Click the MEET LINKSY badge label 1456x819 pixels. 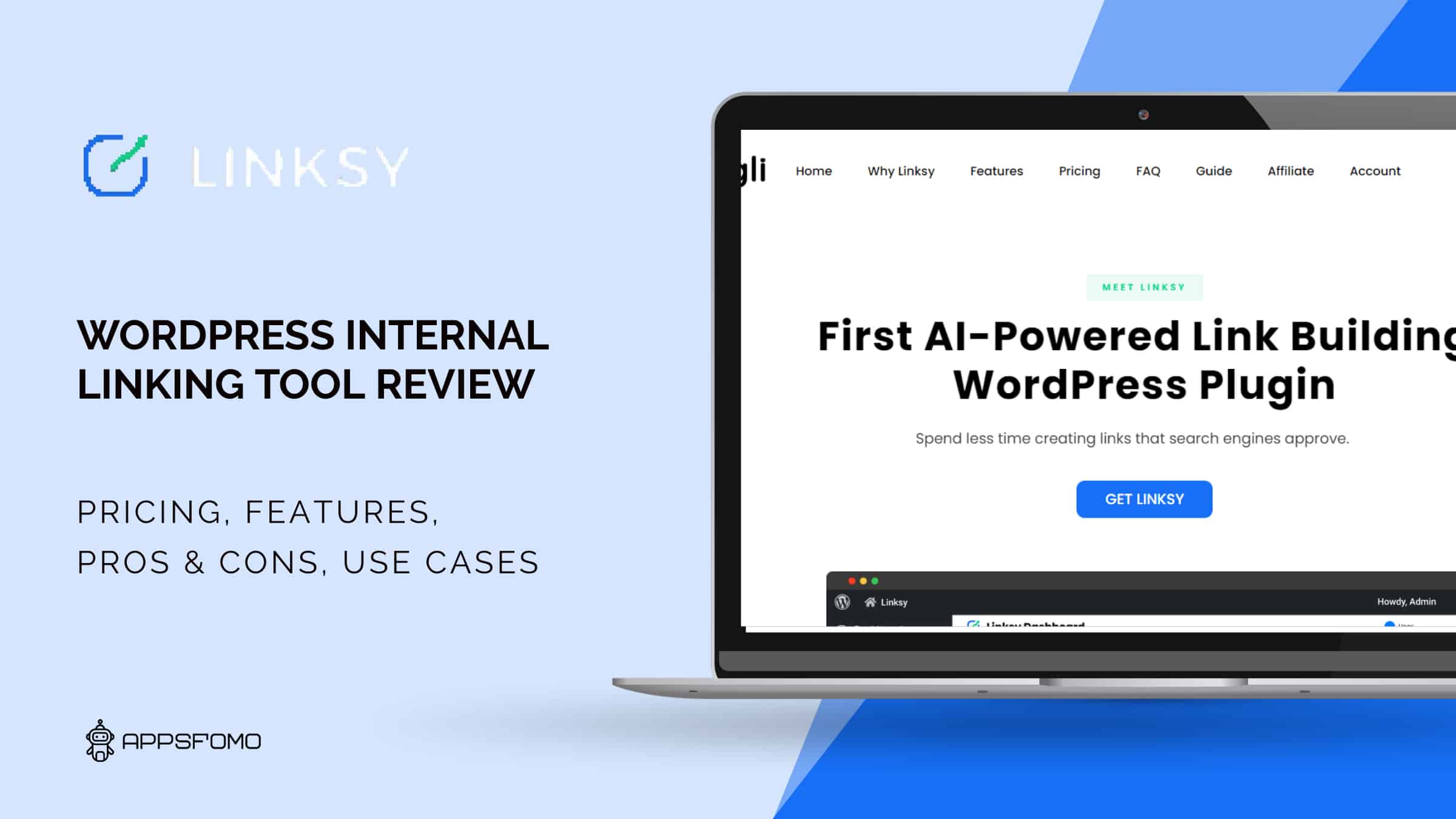(1145, 288)
